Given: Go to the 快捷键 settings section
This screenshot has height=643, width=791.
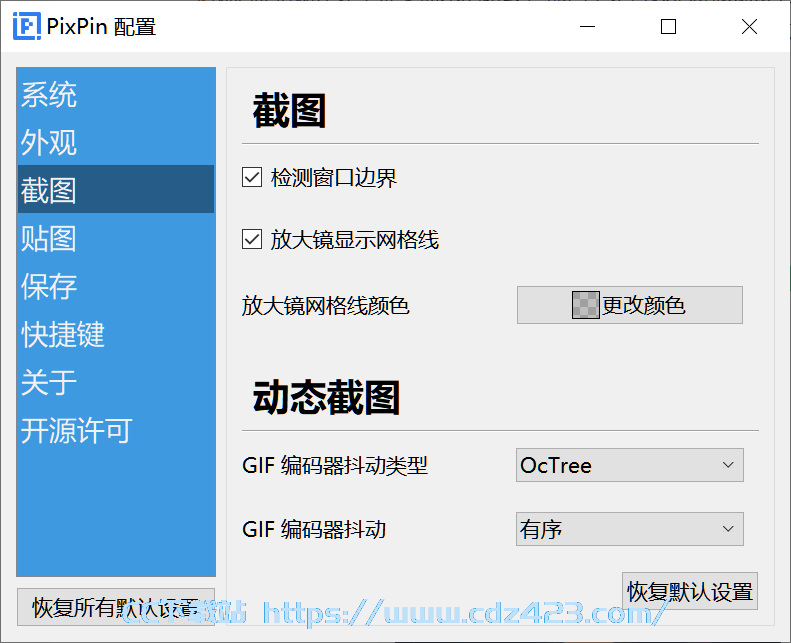Looking at the screenshot, I should coord(116,334).
